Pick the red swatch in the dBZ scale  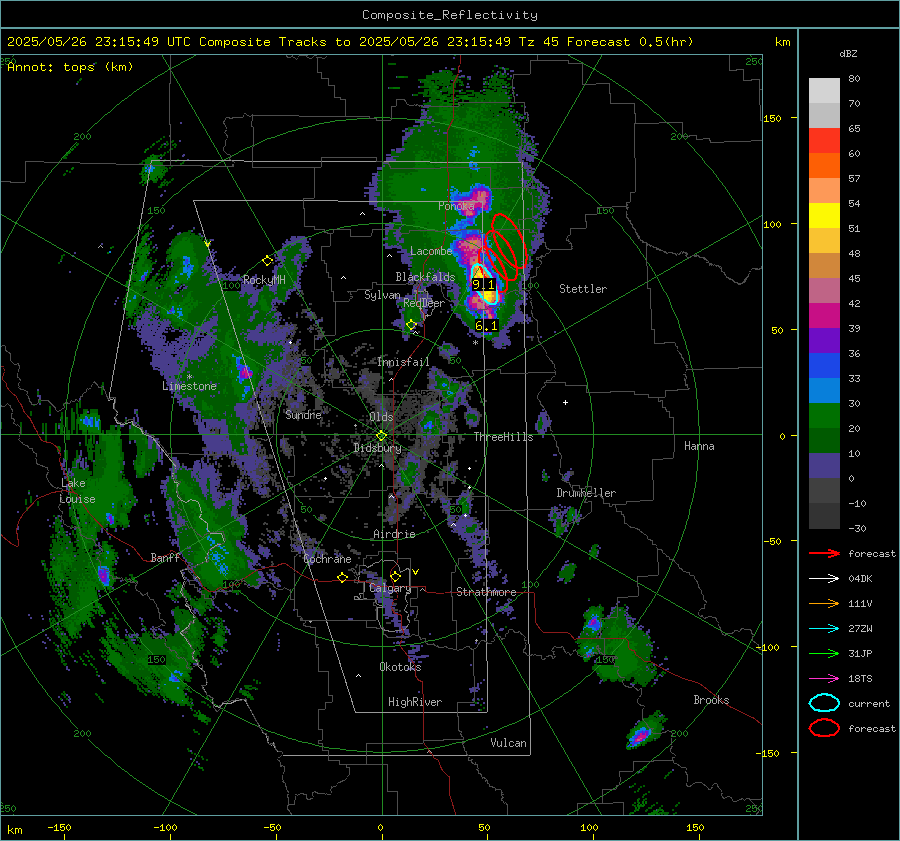pyautogui.click(x=824, y=140)
